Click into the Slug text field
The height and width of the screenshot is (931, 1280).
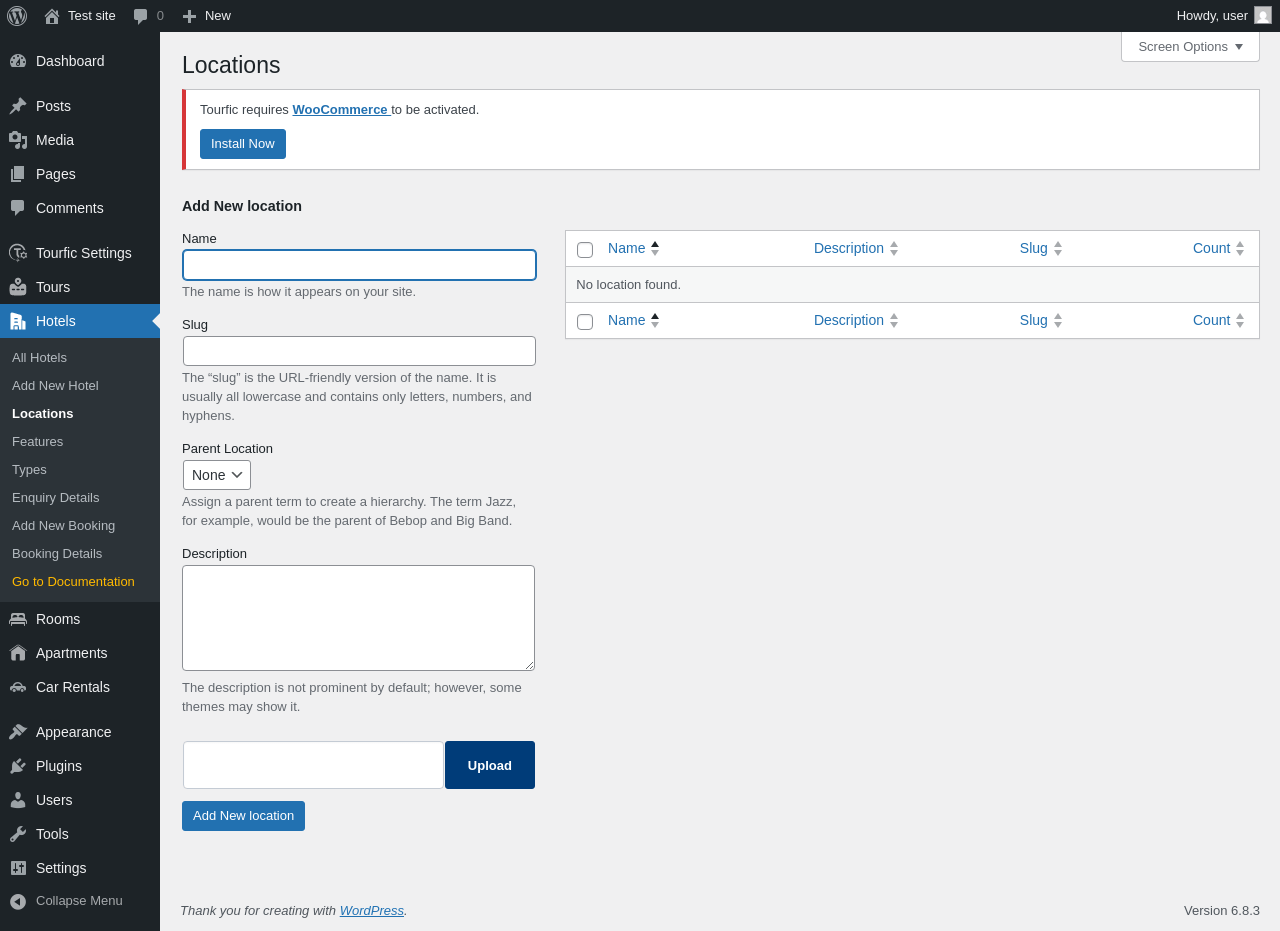click(359, 351)
